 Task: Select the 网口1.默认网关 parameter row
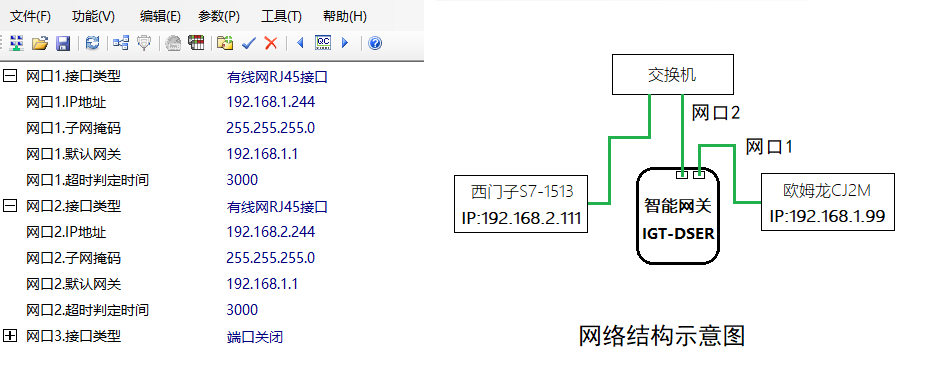point(74,154)
